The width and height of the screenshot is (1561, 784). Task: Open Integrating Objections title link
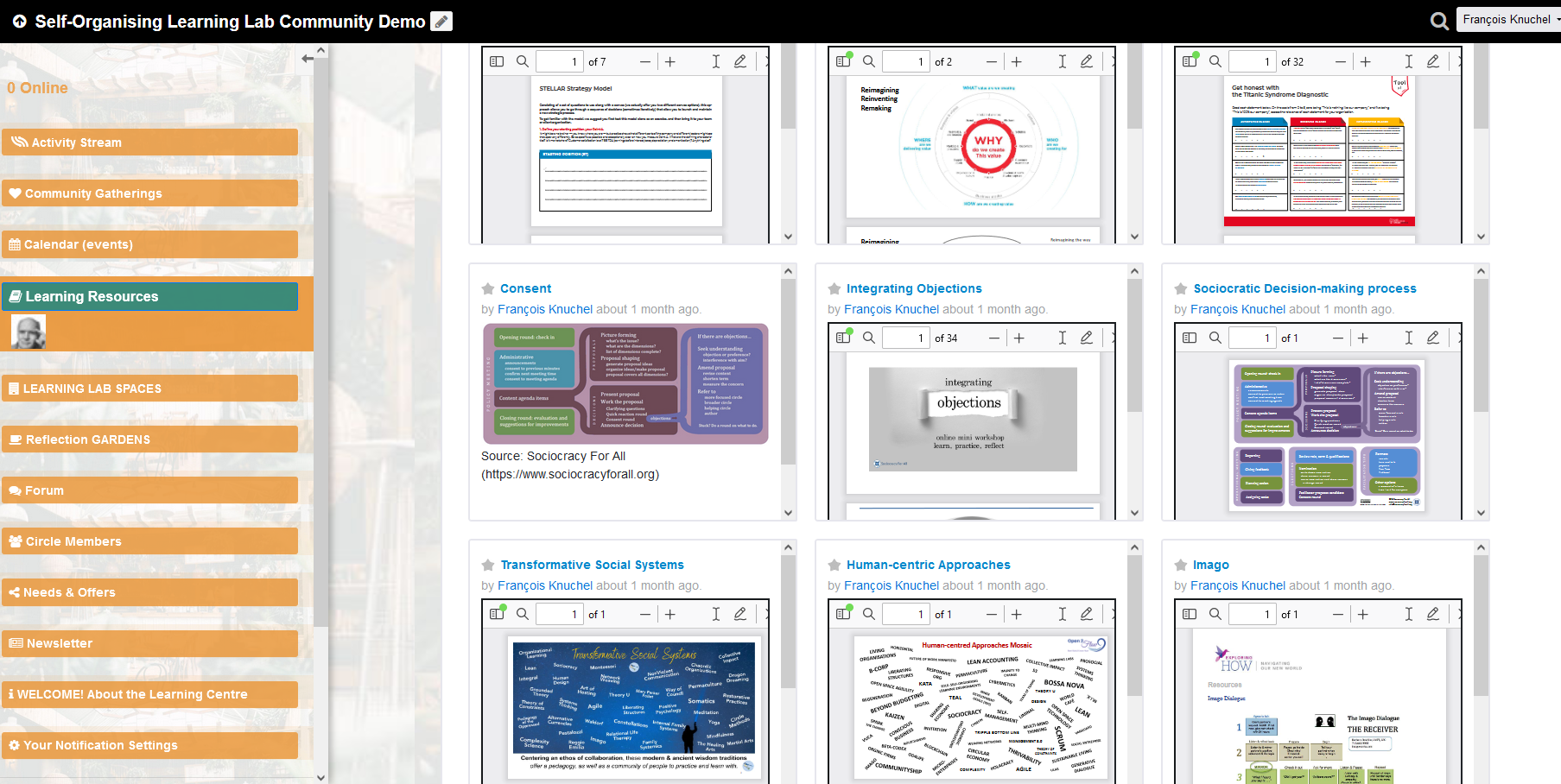[x=914, y=288]
